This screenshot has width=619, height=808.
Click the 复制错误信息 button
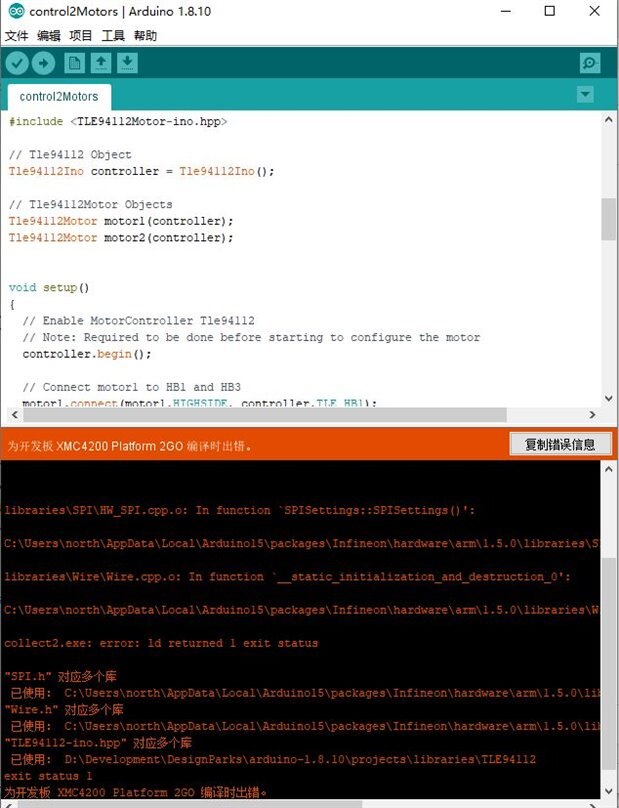[560, 444]
